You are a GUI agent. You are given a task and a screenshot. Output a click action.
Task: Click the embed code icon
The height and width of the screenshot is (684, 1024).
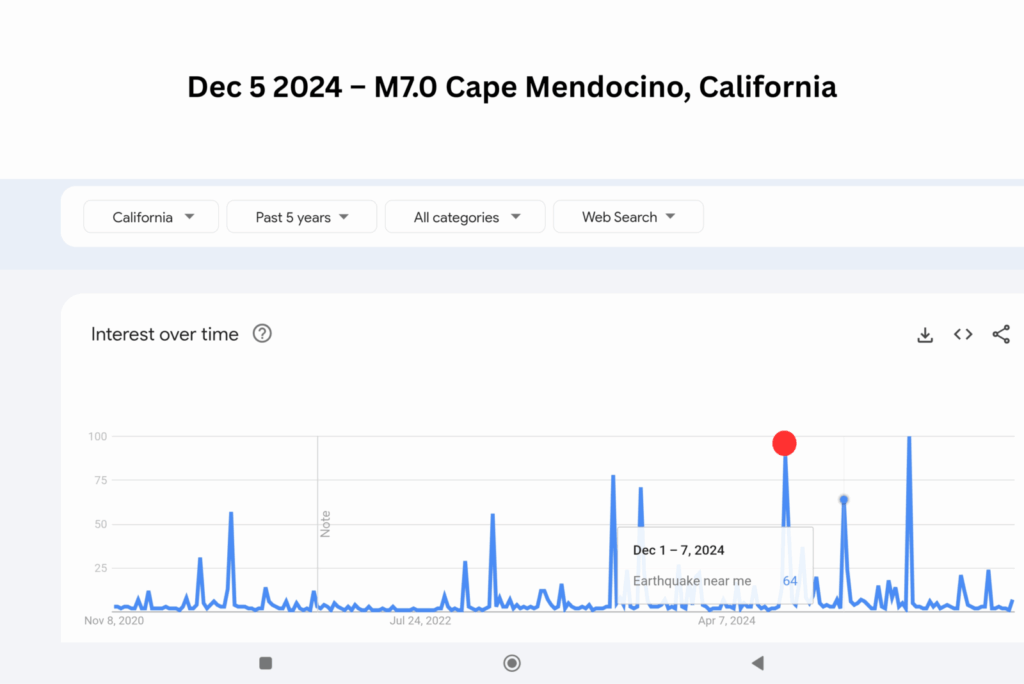(963, 334)
